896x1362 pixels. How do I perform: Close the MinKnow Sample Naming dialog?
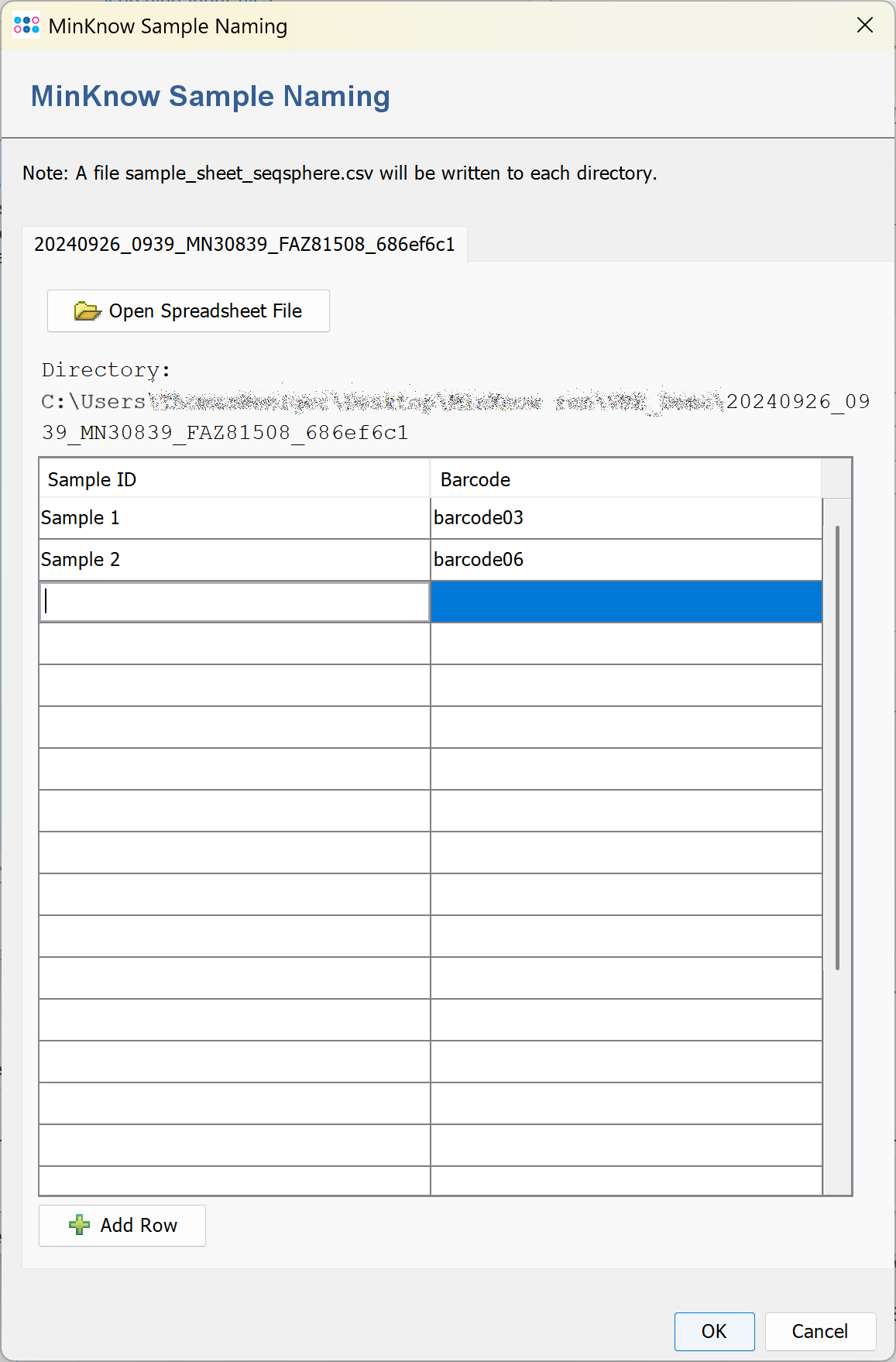point(864,26)
